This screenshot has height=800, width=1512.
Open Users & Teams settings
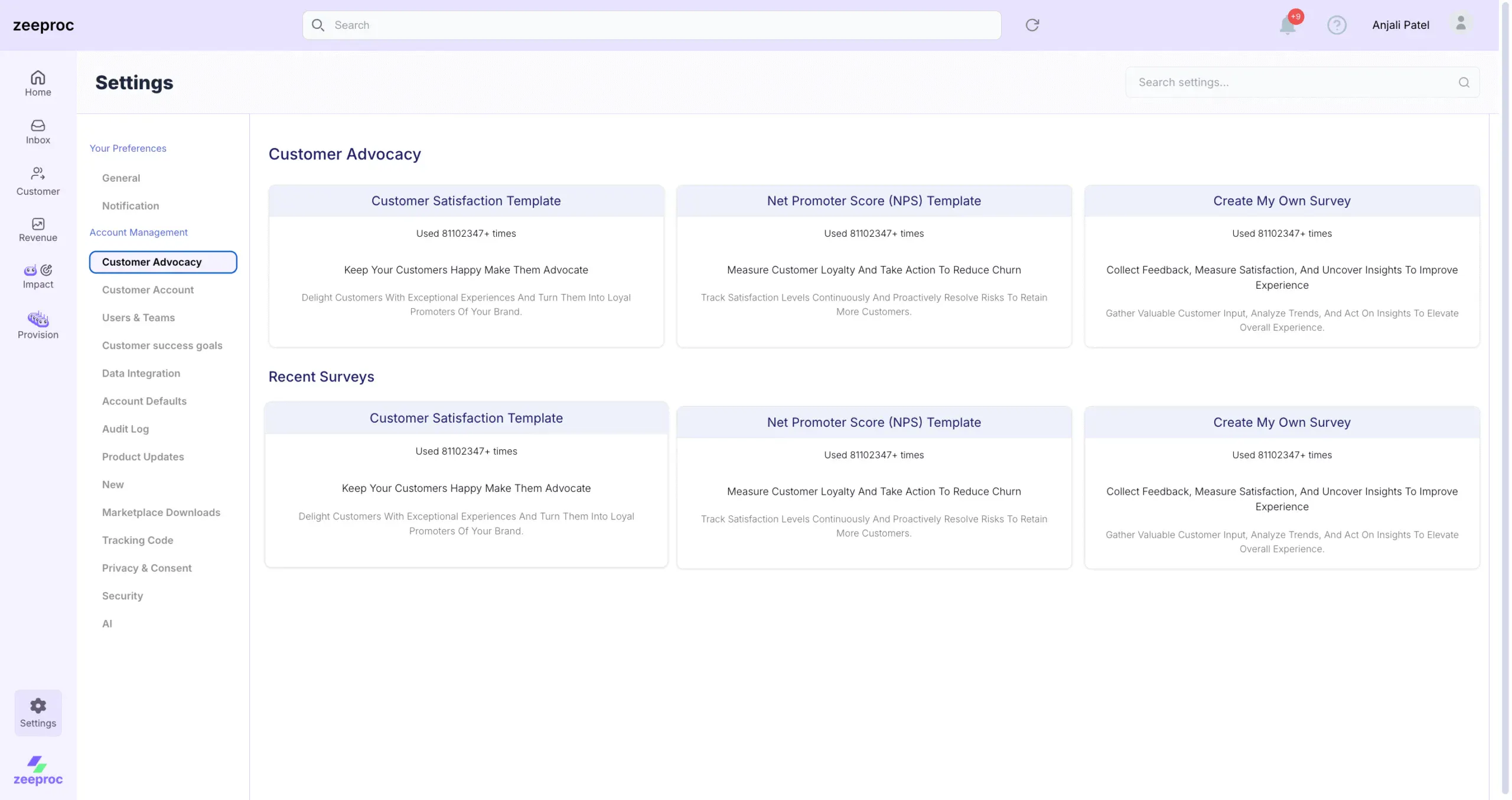tap(138, 317)
